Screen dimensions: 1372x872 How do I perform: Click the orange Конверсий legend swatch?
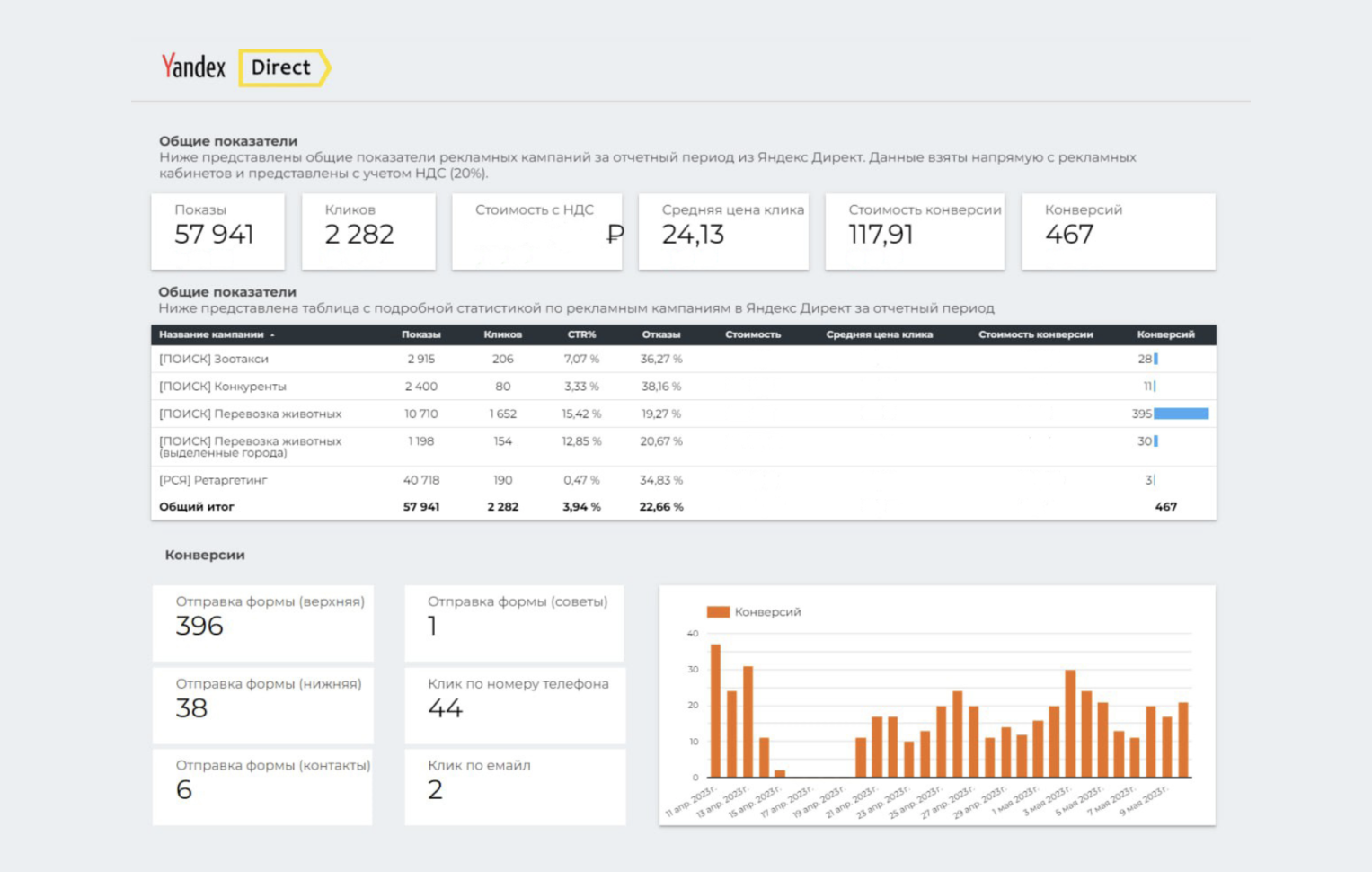[718, 612]
